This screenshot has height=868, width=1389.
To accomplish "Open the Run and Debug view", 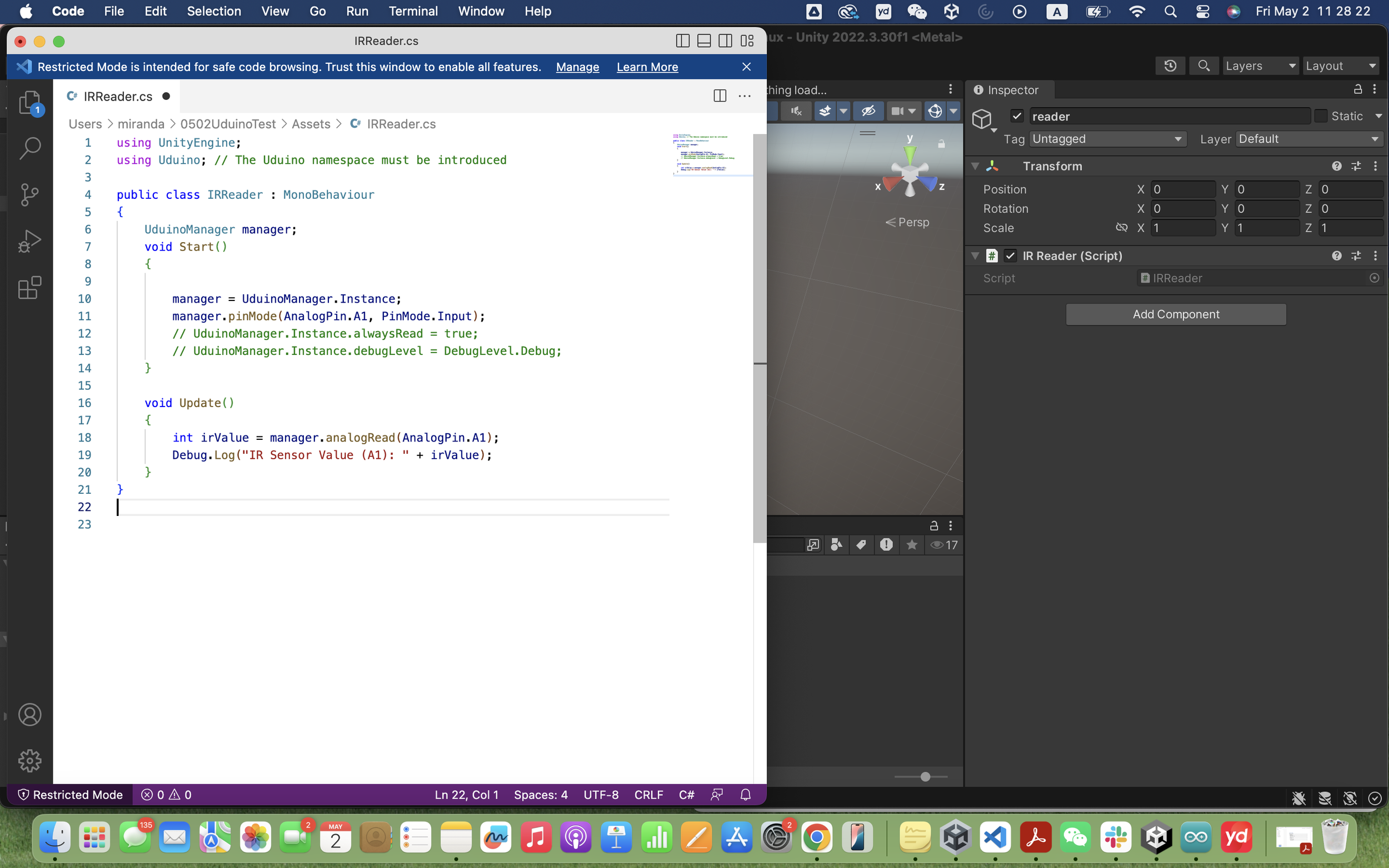I will coord(29,241).
